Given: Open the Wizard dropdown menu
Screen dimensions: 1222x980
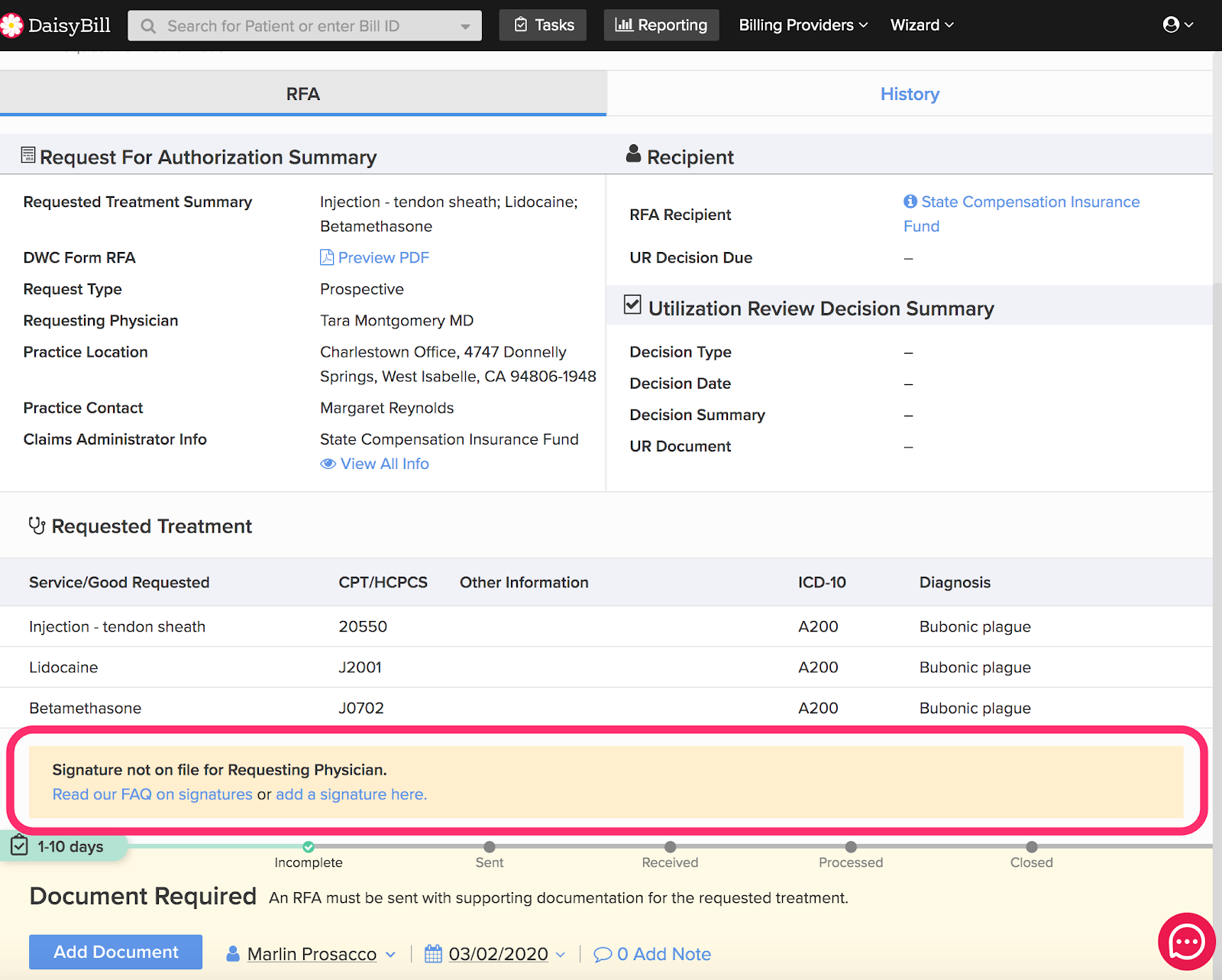Looking at the screenshot, I should [922, 25].
